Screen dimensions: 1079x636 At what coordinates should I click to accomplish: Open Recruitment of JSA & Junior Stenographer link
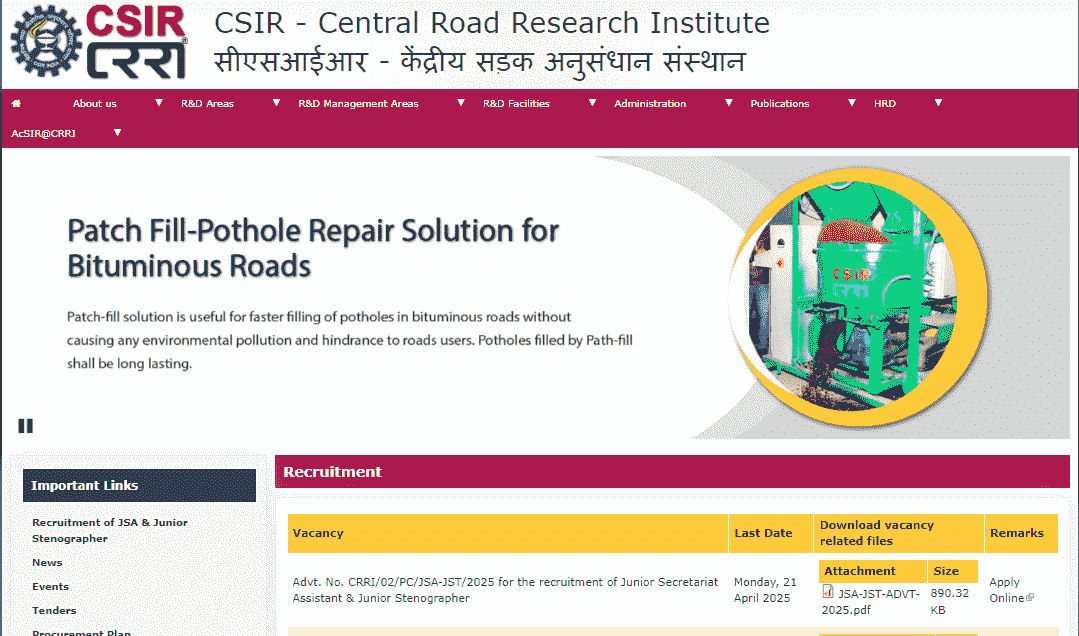(110, 530)
